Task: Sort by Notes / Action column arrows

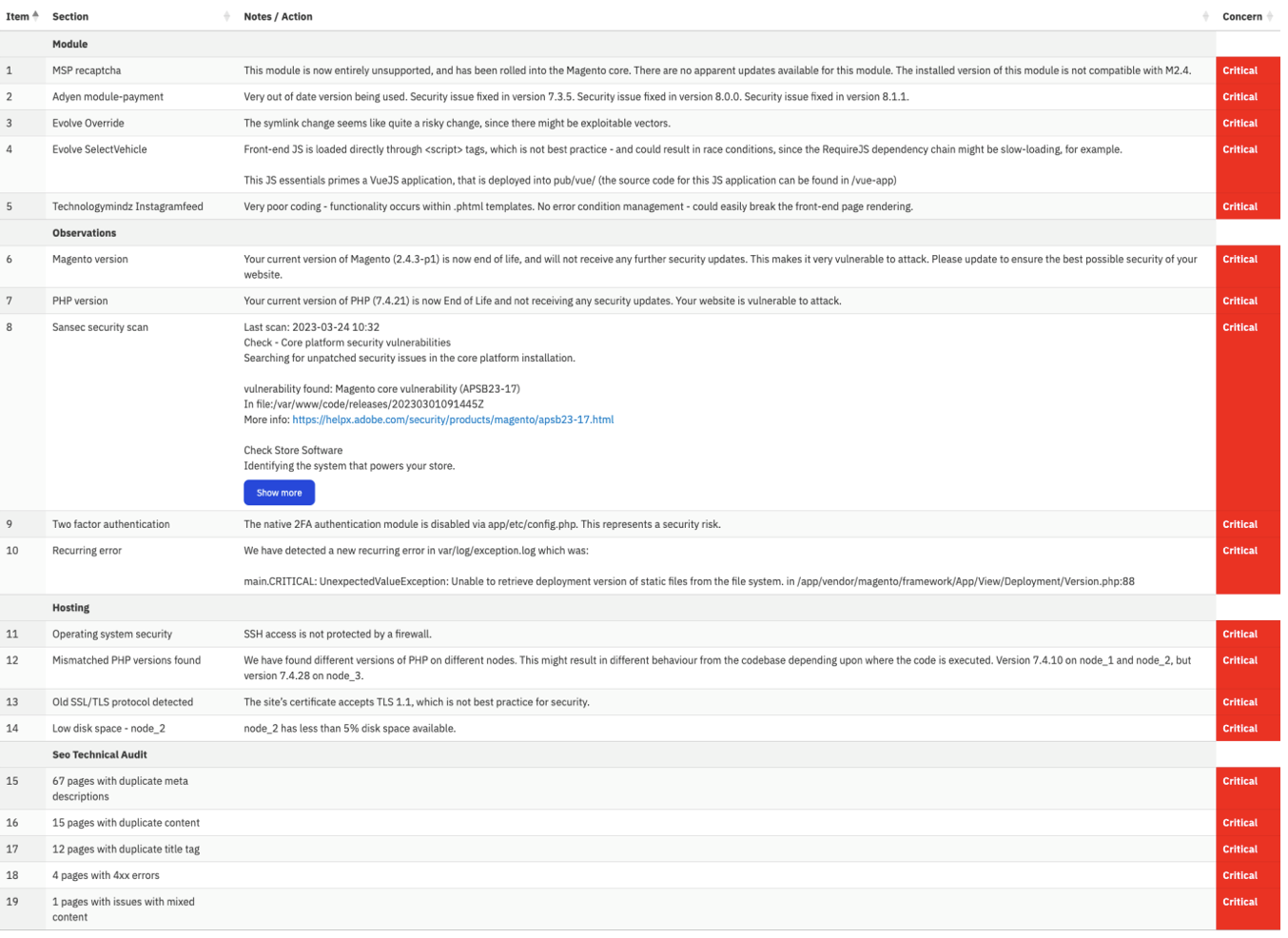Action: (x=1205, y=16)
